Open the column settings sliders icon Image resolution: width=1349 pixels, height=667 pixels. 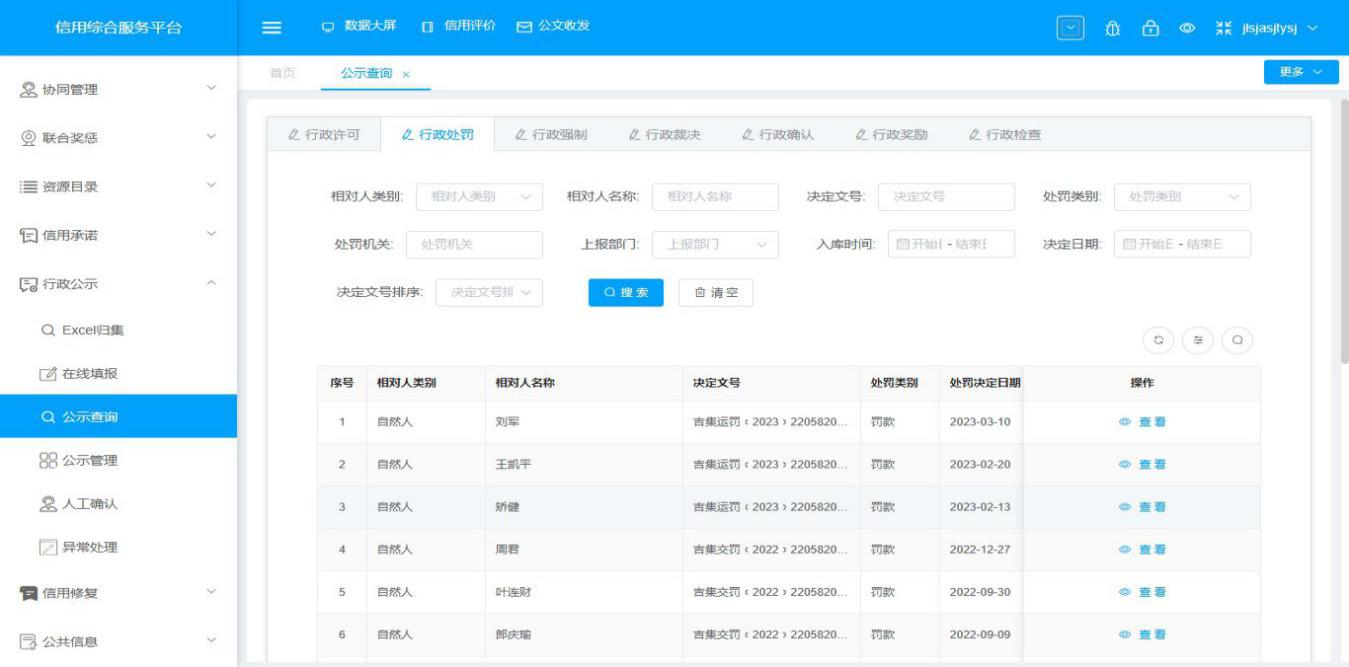1198,340
